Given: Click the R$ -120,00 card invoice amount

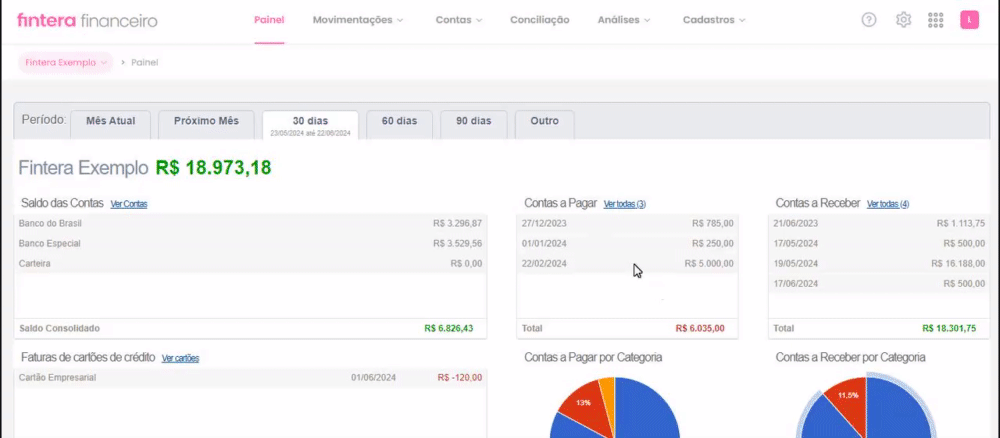Looking at the screenshot, I should [x=460, y=377].
